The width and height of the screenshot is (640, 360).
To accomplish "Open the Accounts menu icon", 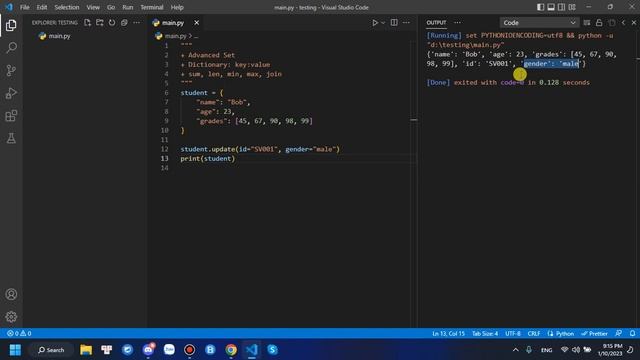I will coord(11,294).
